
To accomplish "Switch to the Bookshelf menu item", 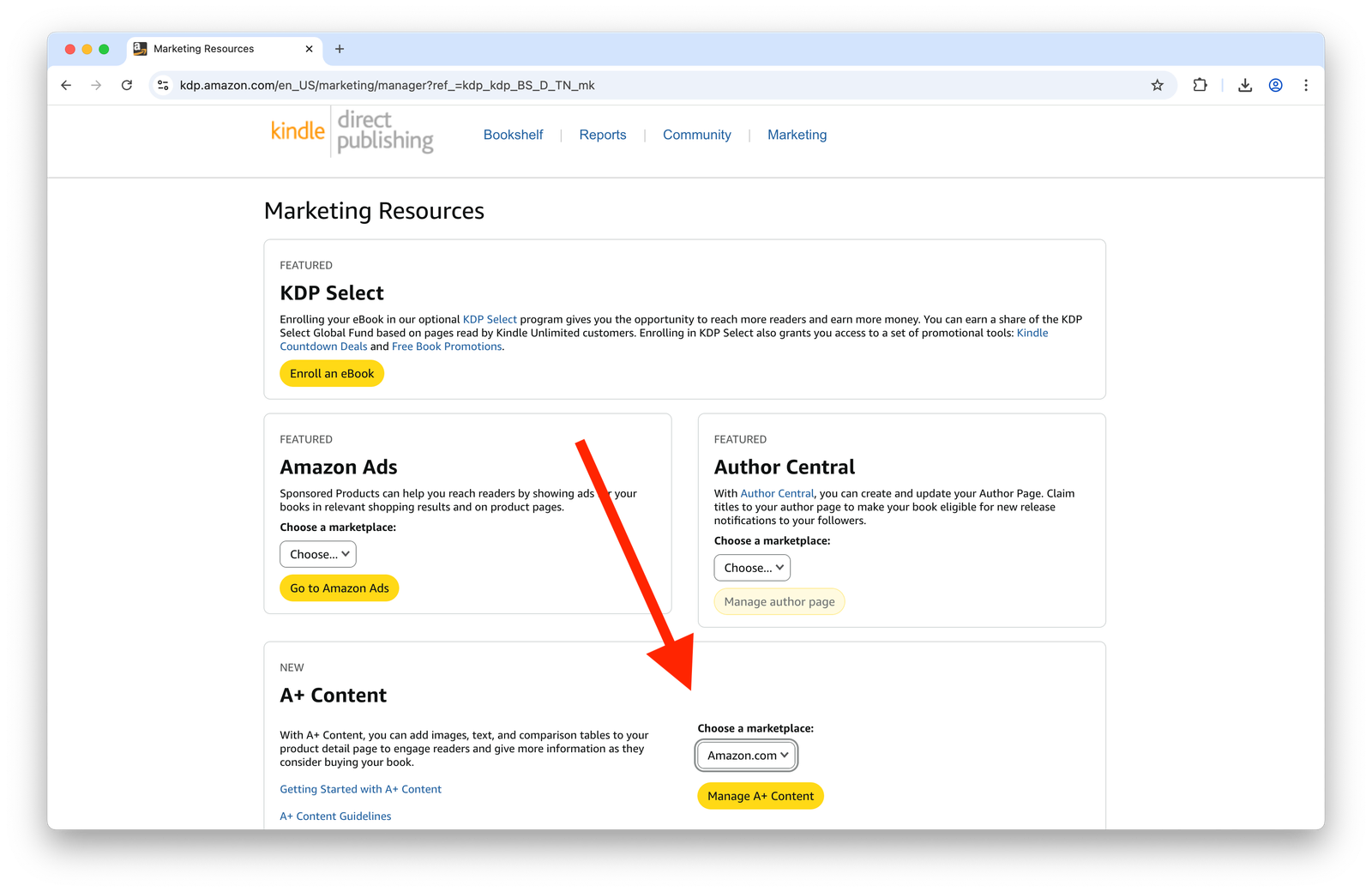I will coord(513,135).
